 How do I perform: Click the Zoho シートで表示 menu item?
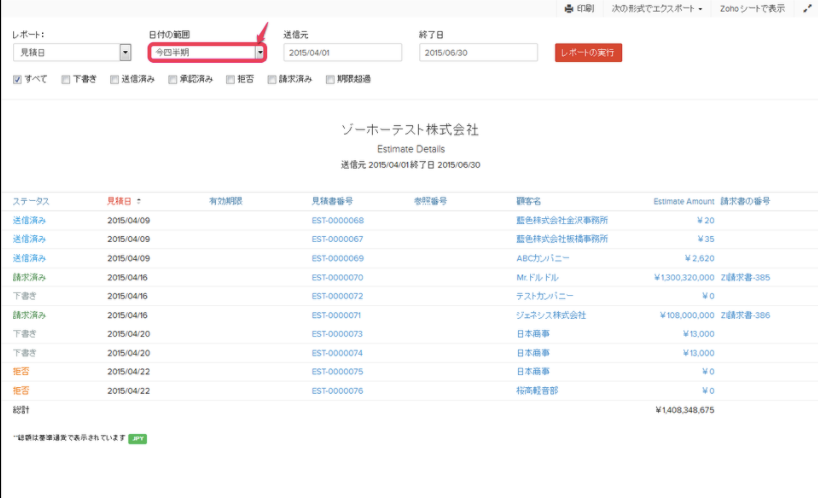pos(752,8)
